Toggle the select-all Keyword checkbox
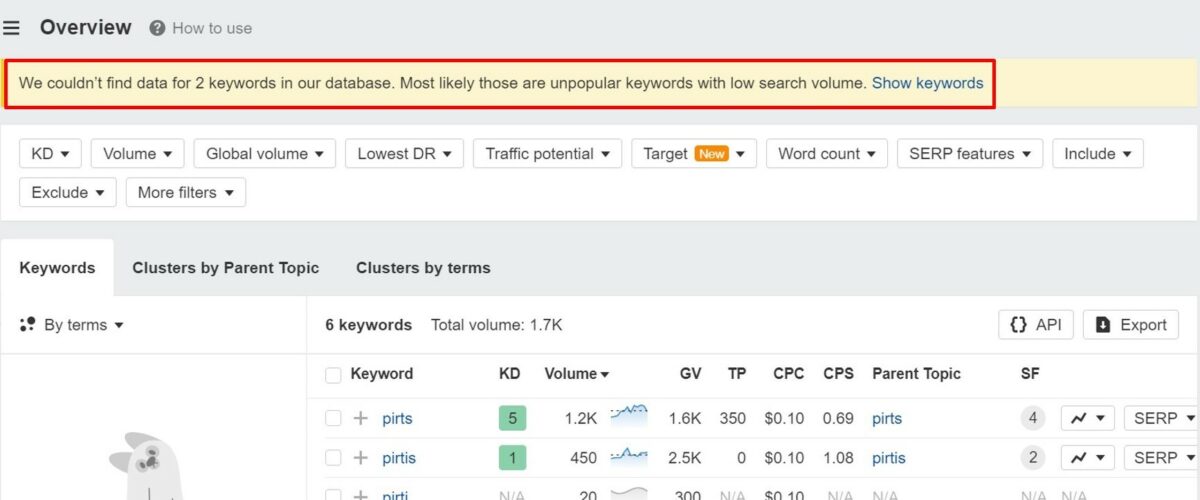Screen dimensions: 1200x500 coord(333,375)
